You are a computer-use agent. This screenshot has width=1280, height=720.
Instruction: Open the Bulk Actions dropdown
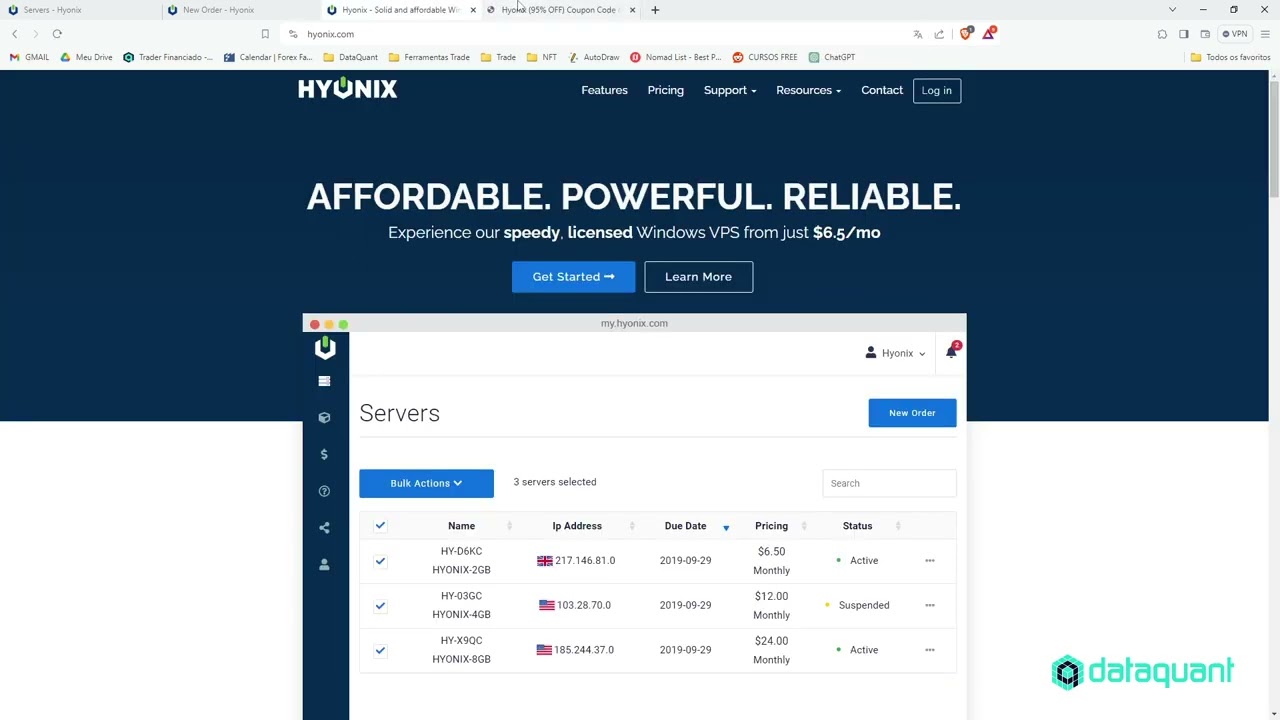pyautogui.click(x=426, y=483)
